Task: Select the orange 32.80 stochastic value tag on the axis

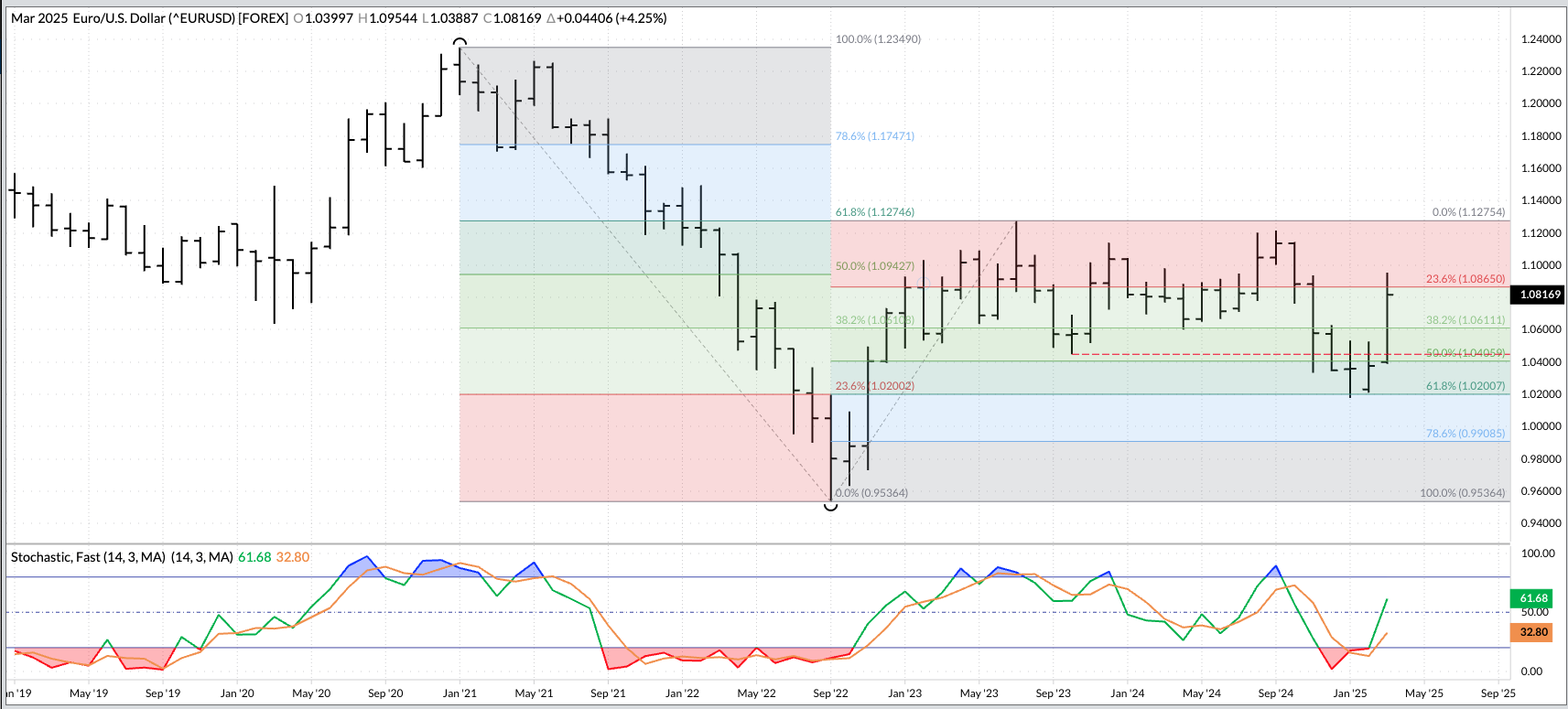Action: (x=1533, y=632)
